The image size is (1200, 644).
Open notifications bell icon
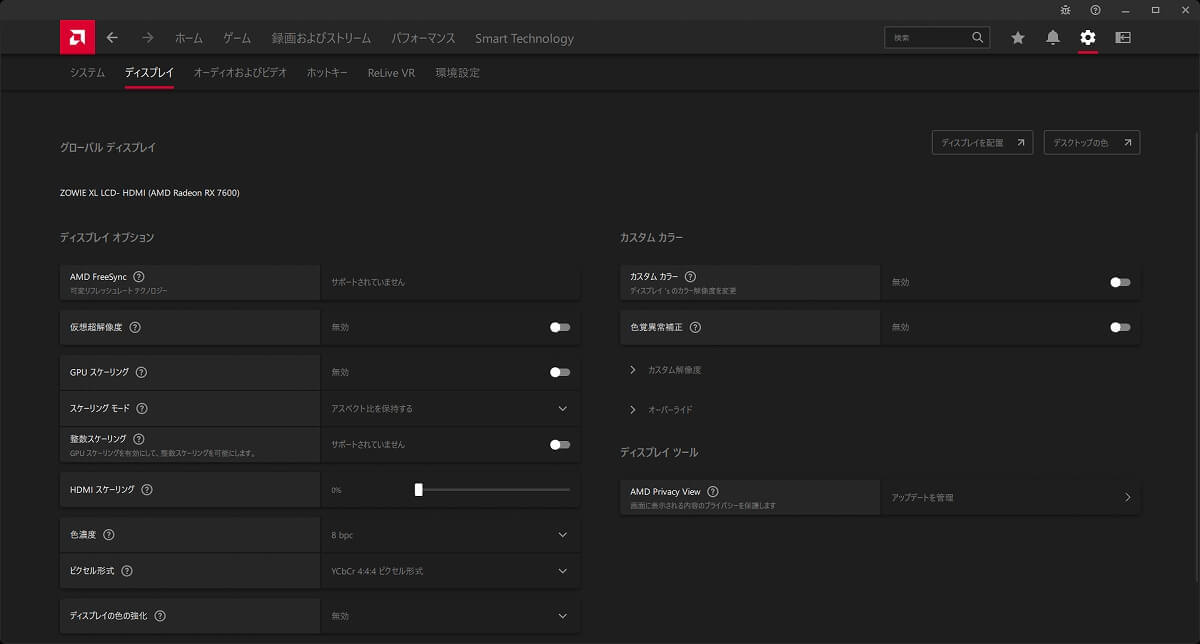pyautogui.click(x=1053, y=38)
